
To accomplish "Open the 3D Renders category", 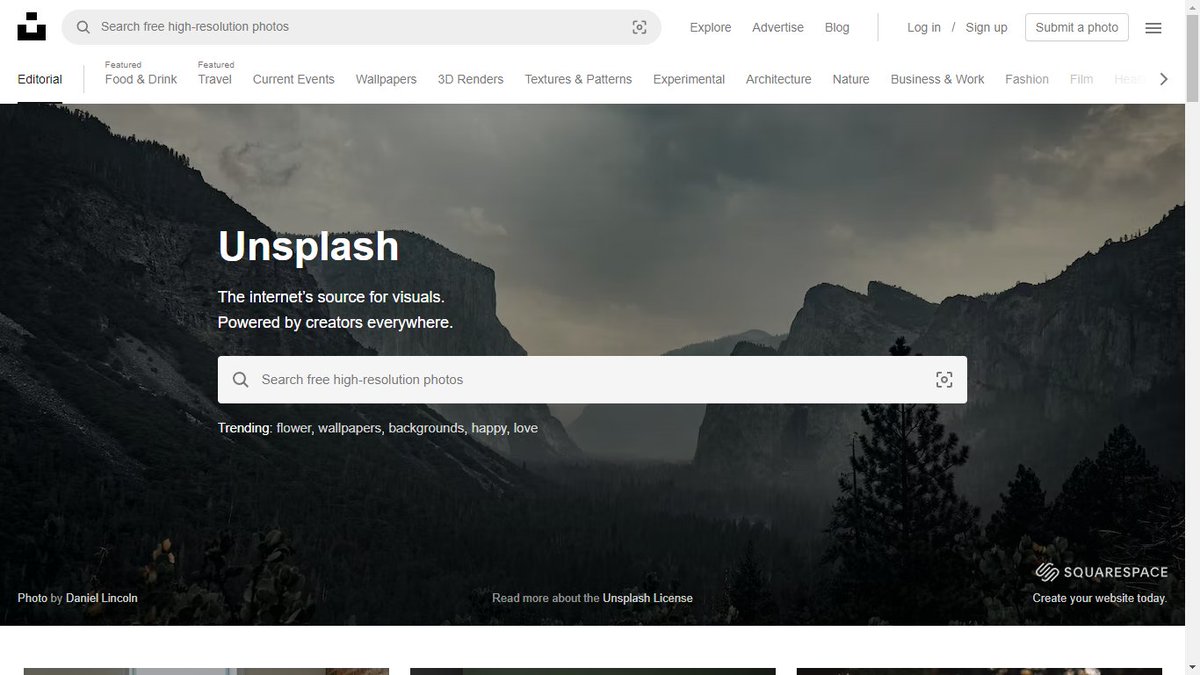I will (471, 79).
